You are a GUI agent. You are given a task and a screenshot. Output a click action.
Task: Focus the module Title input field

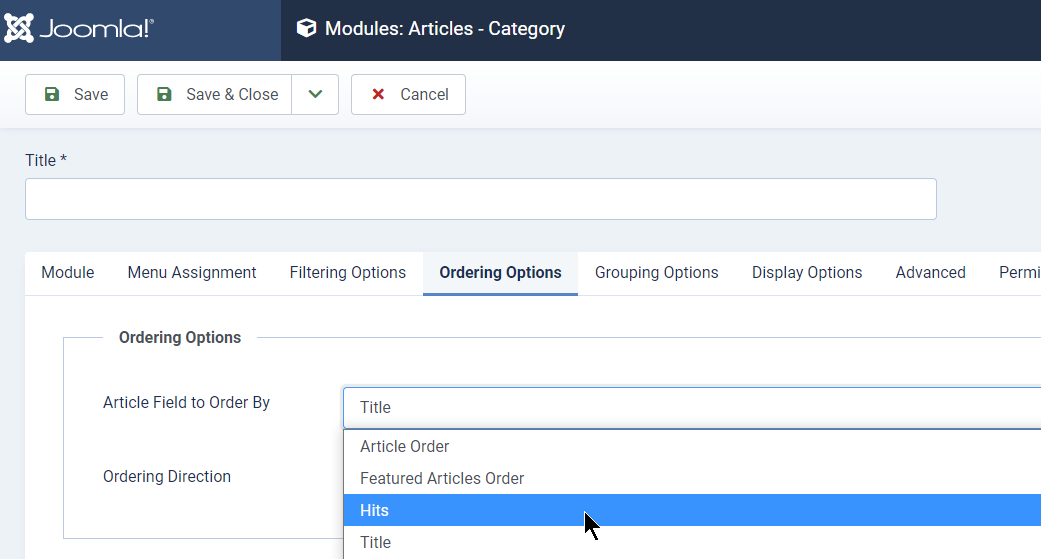point(481,199)
